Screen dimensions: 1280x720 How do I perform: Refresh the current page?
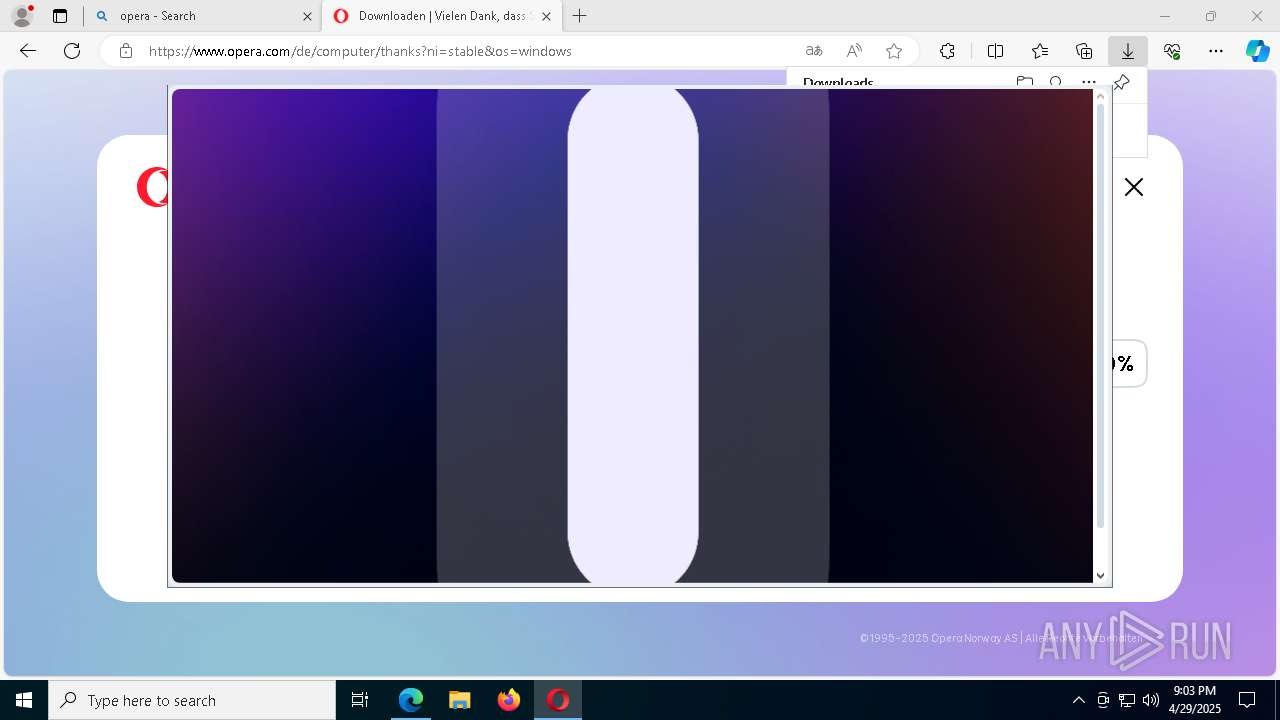point(72,51)
